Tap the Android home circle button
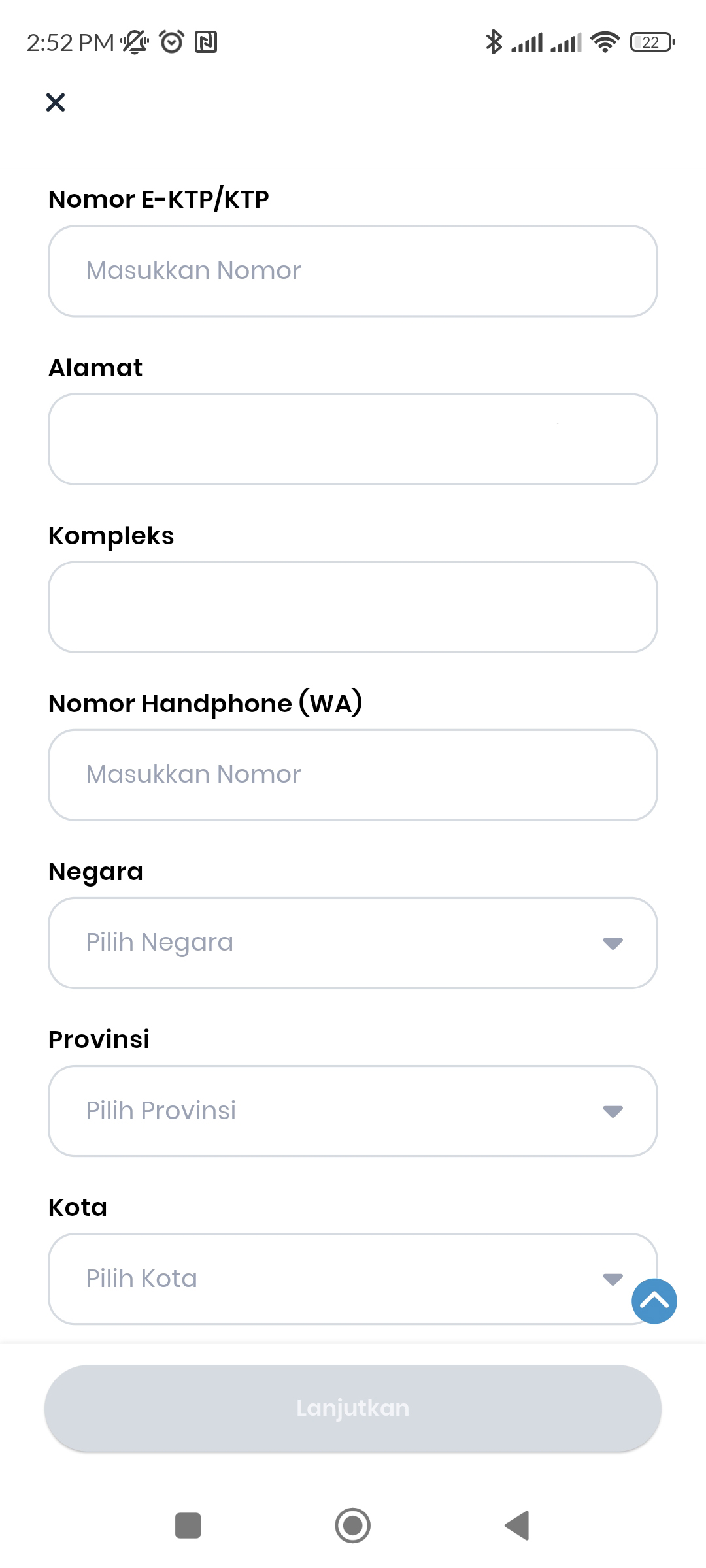 [353, 1526]
